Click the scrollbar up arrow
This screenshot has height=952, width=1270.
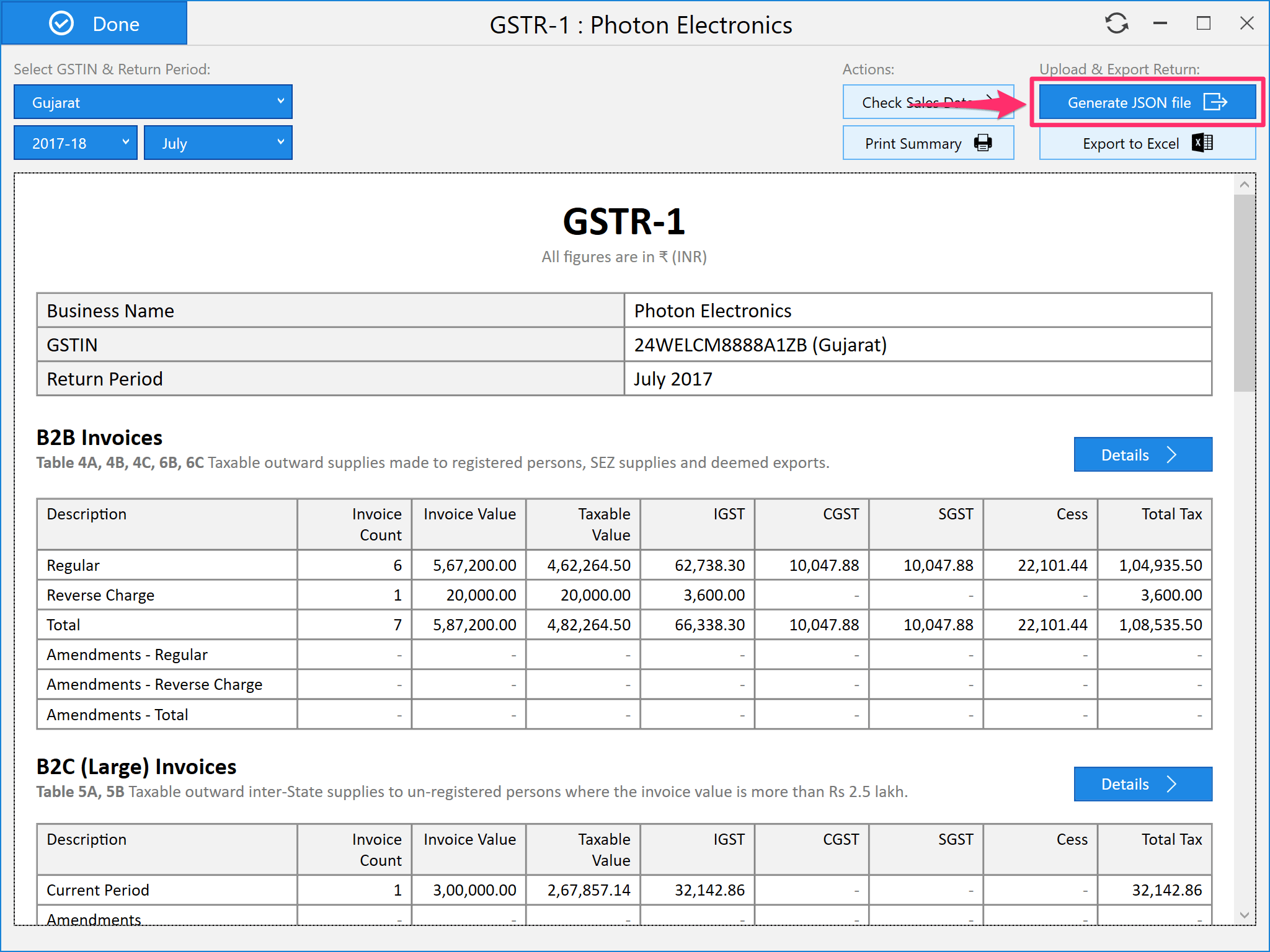[x=1245, y=185]
